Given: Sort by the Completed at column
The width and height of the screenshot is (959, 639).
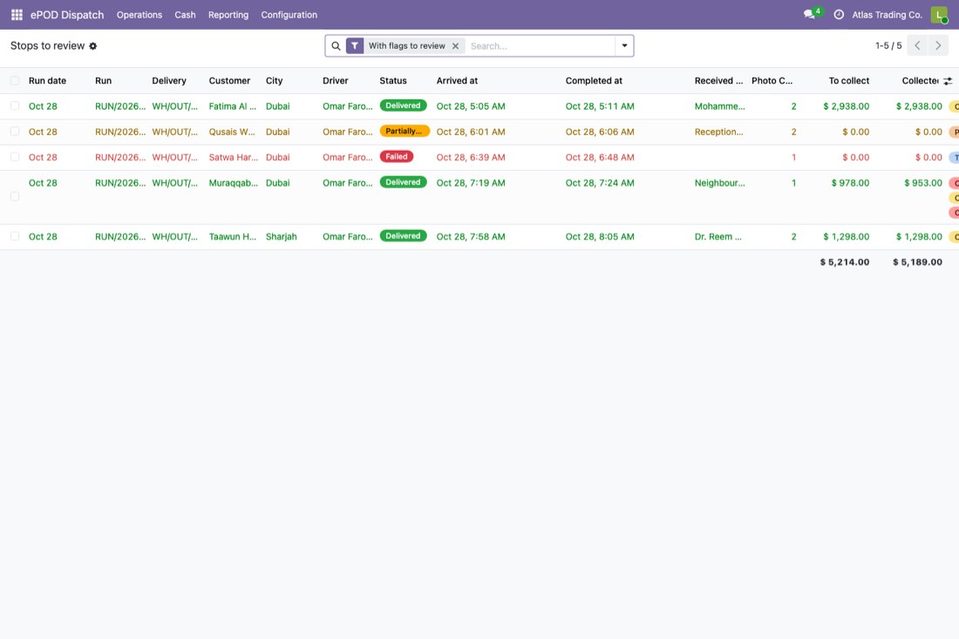Looking at the screenshot, I should click(593, 81).
